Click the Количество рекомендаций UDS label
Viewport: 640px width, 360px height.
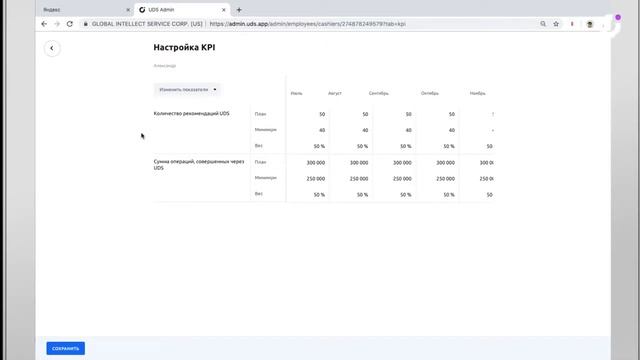191,113
